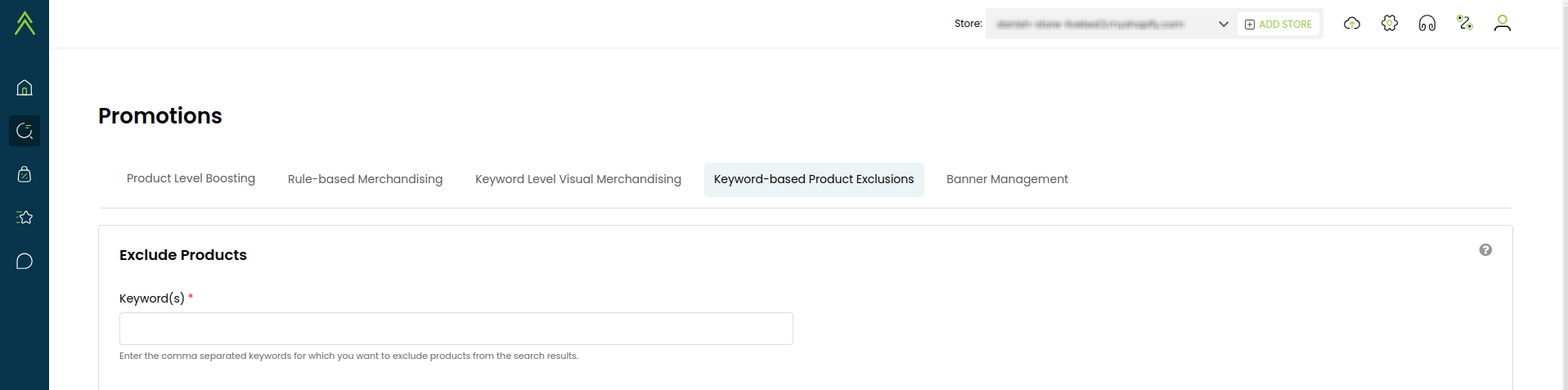Select the highlighted Promotions sidebar icon
Image resolution: width=1568 pixels, height=390 pixels.
pos(25,131)
